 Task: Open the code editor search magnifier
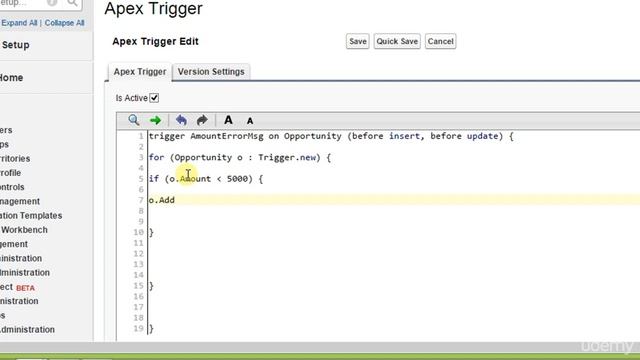pyautogui.click(x=133, y=120)
